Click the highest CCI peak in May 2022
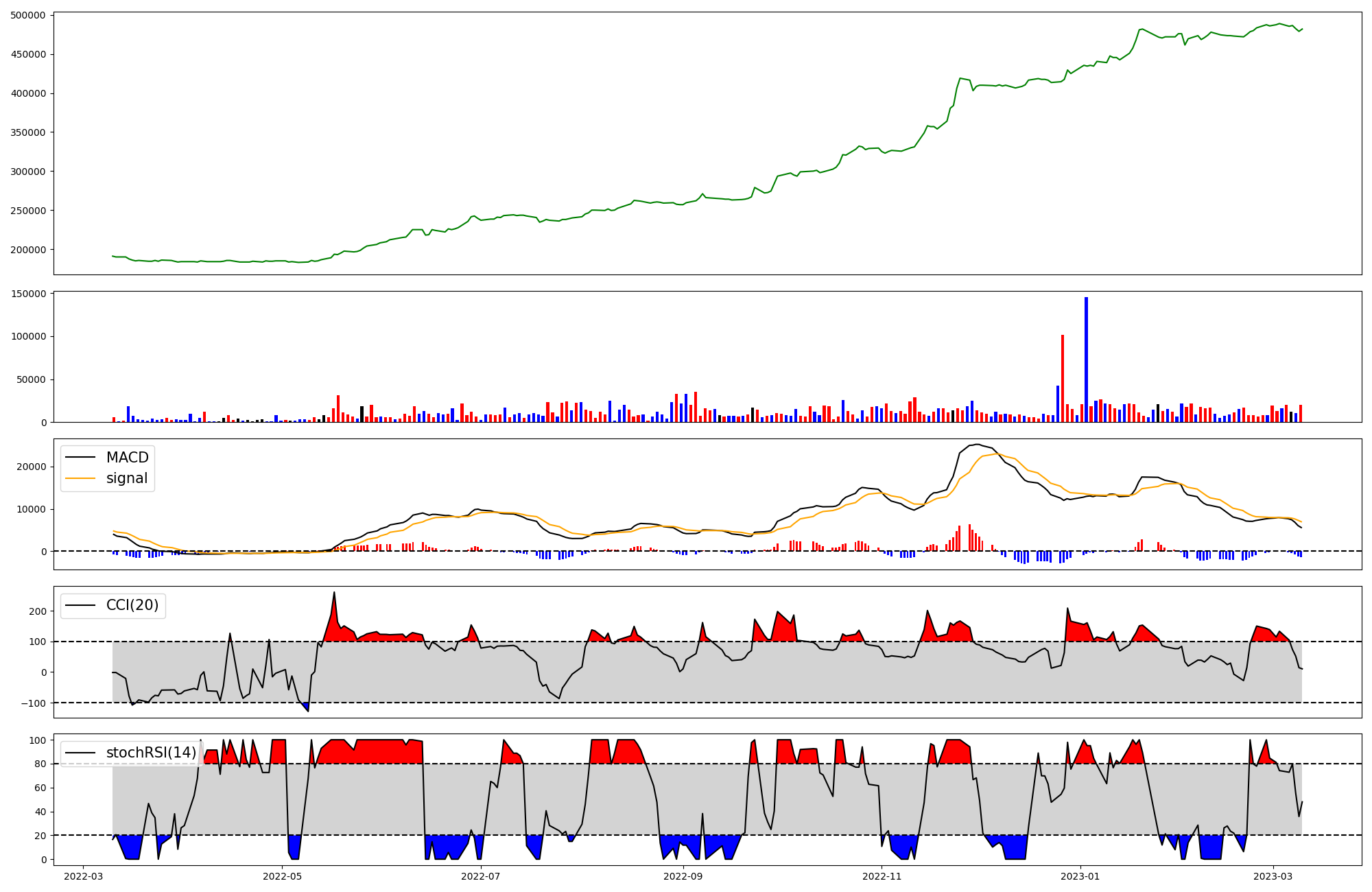 [334, 592]
